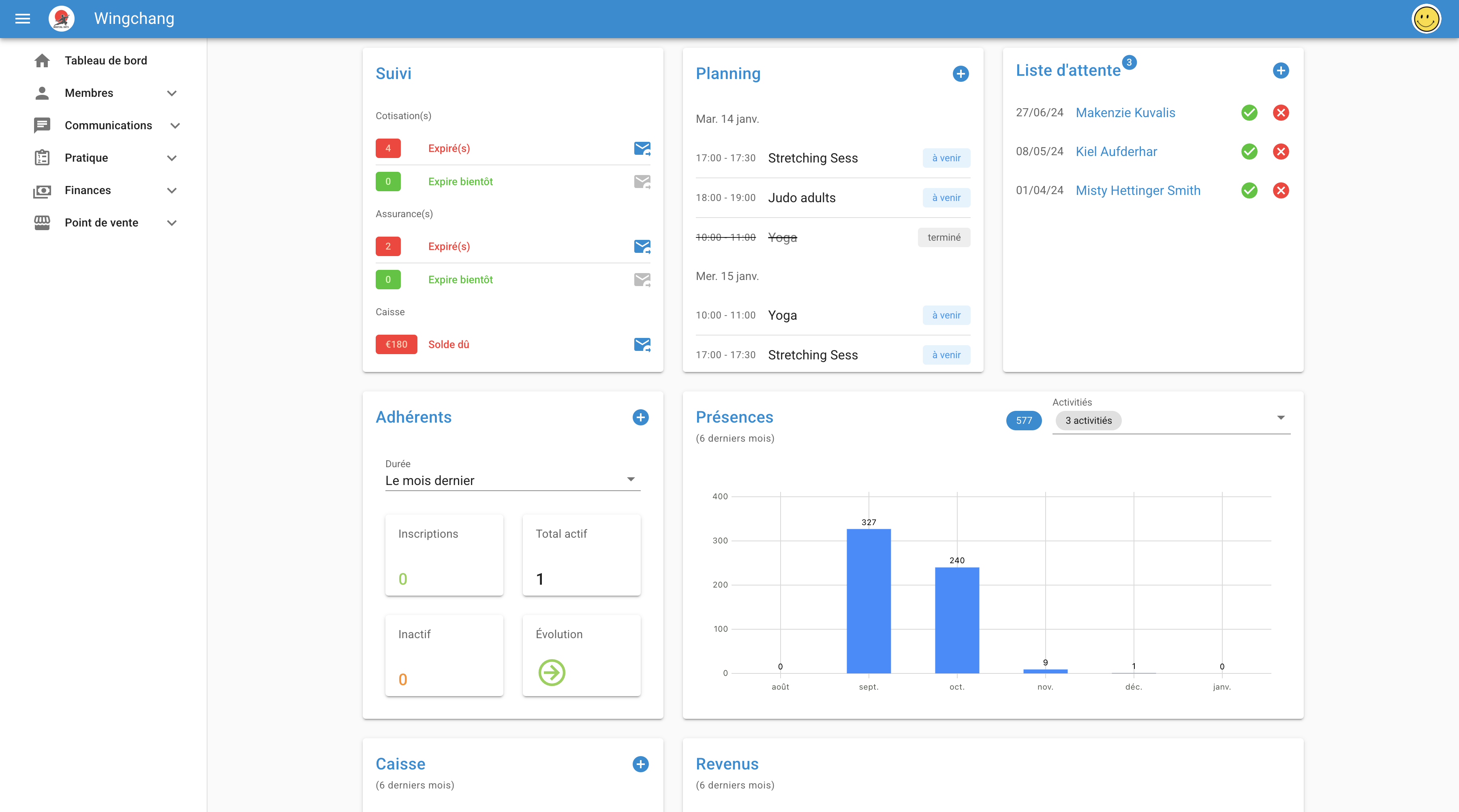The image size is (1459, 812).
Task: Open the Durée dropdown Le mois dernier
Action: (x=513, y=480)
